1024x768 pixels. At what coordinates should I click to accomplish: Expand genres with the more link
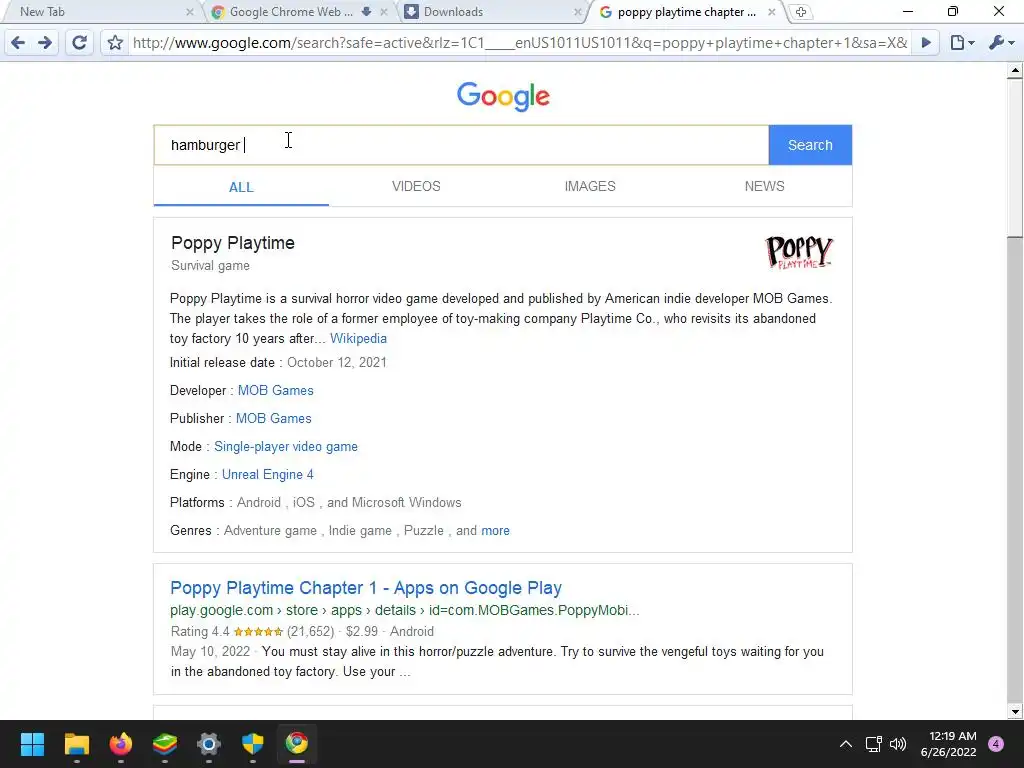point(495,531)
